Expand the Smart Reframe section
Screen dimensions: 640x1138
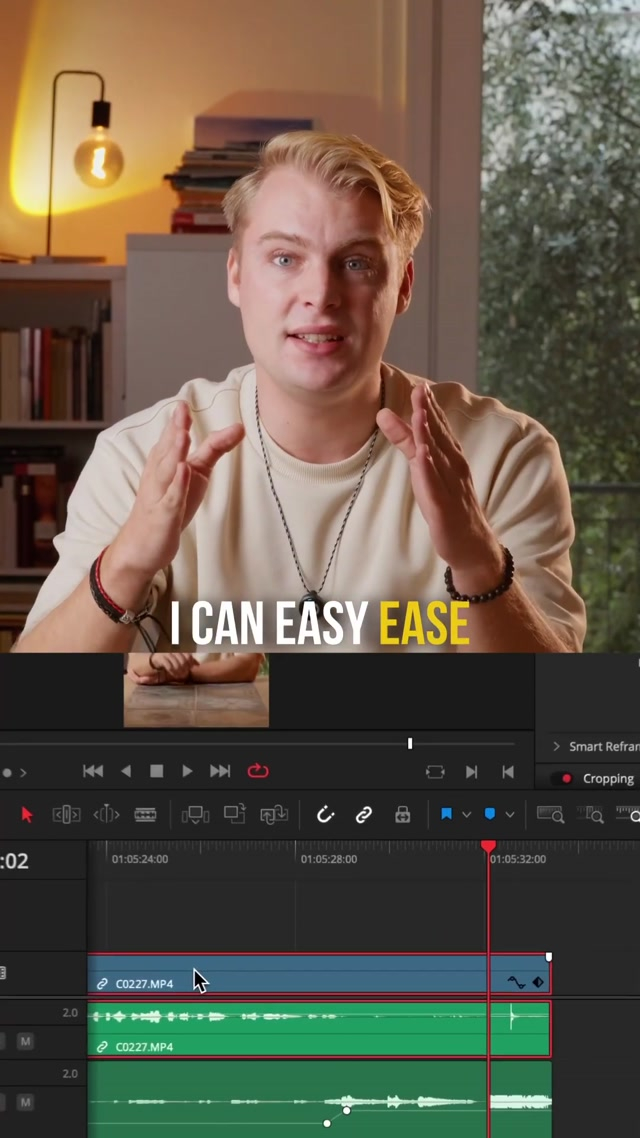coord(557,746)
